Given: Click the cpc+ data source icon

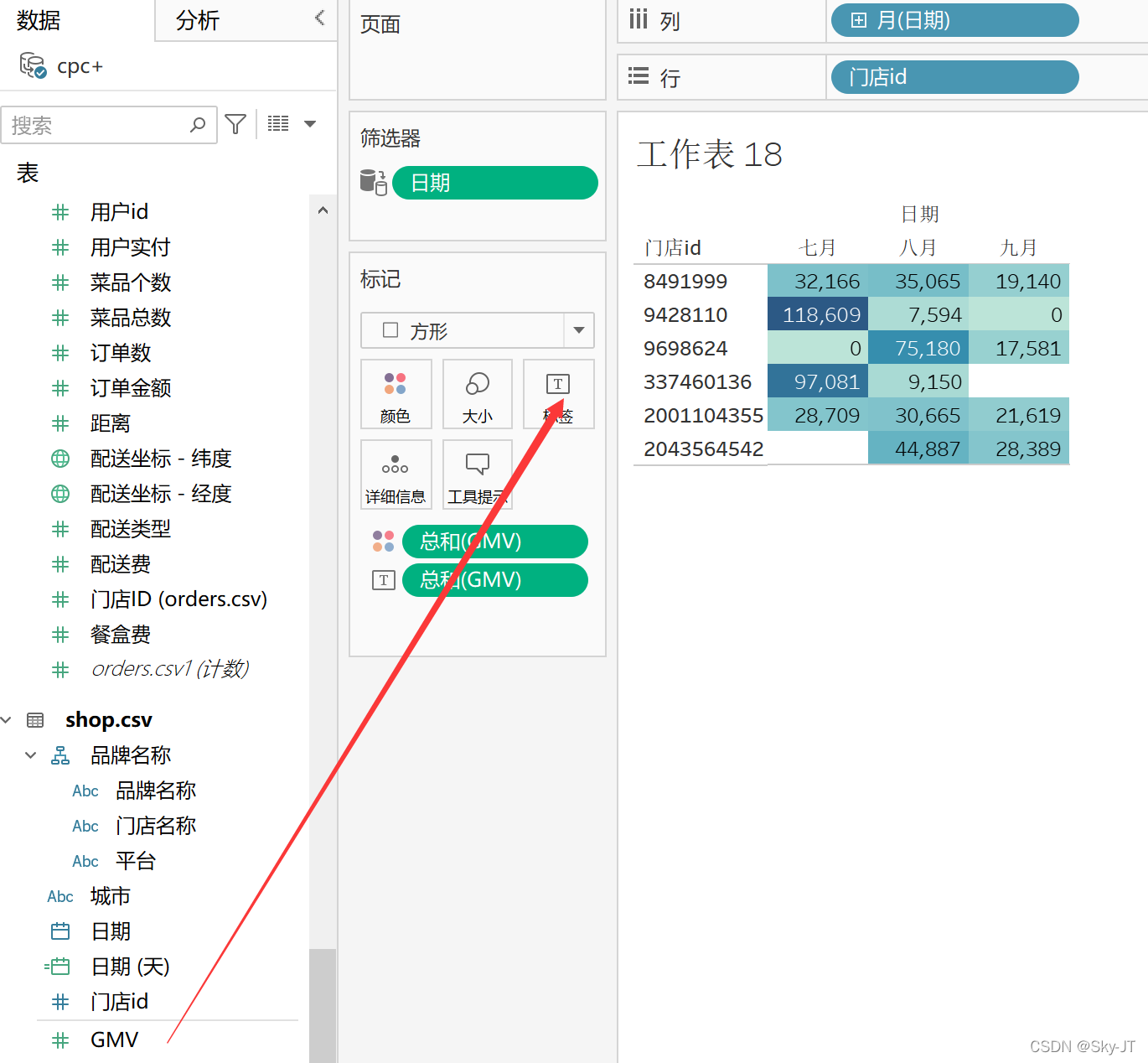Looking at the screenshot, I should click(x=33, y=65).
